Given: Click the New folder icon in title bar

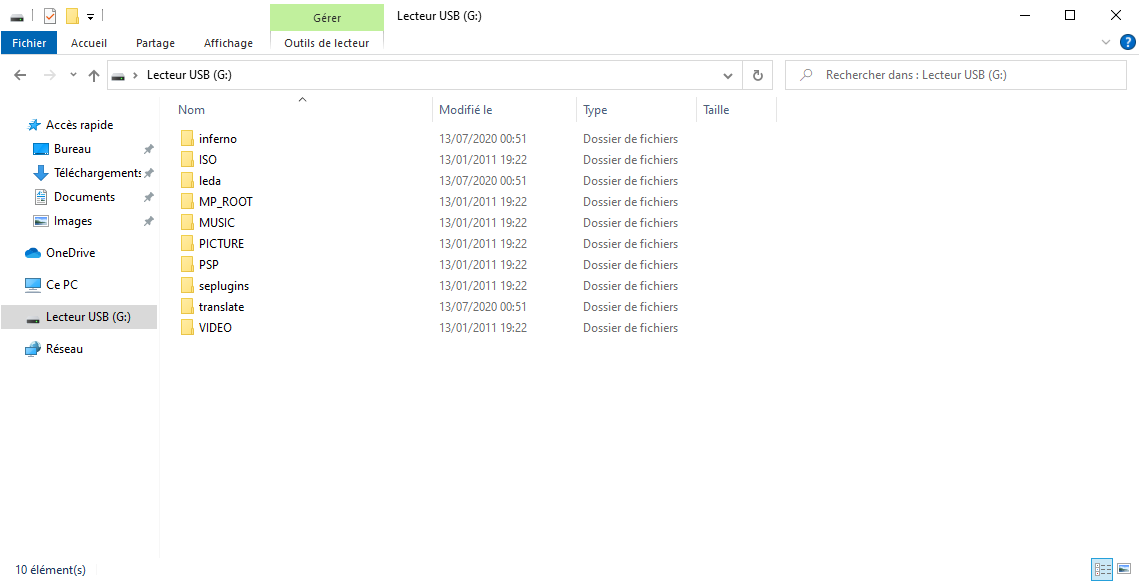Looking at the screenshot, I should tap(72, 16).
